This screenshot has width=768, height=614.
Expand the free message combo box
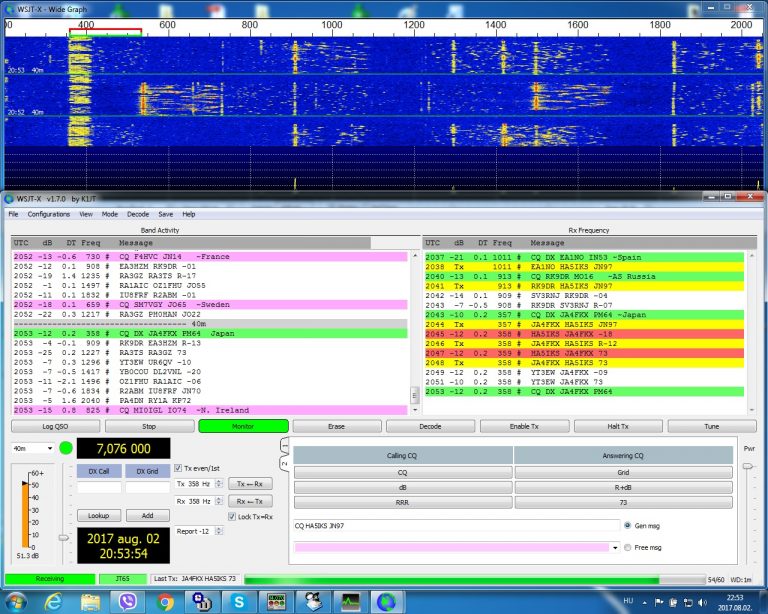[x=614, y=547]
